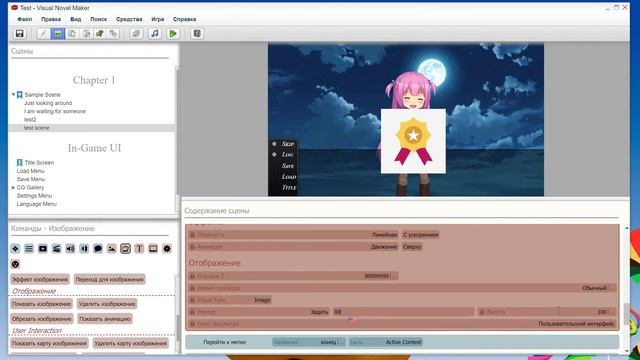Click the Save floppy disk toolbar icon
The height and width of the screenshot is (360, 640).
20,33
